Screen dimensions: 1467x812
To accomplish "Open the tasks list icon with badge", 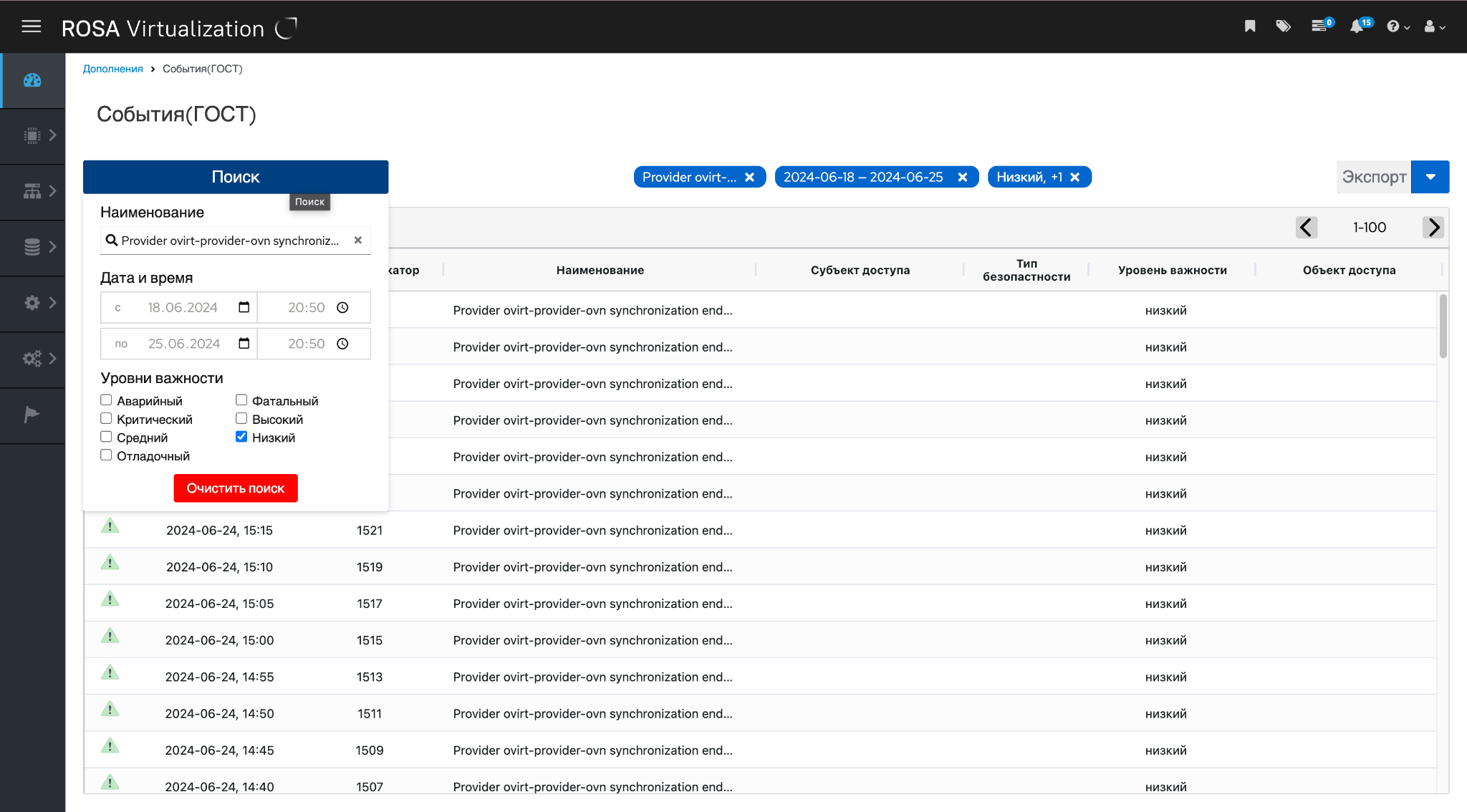I will [x=1319, y=26].
